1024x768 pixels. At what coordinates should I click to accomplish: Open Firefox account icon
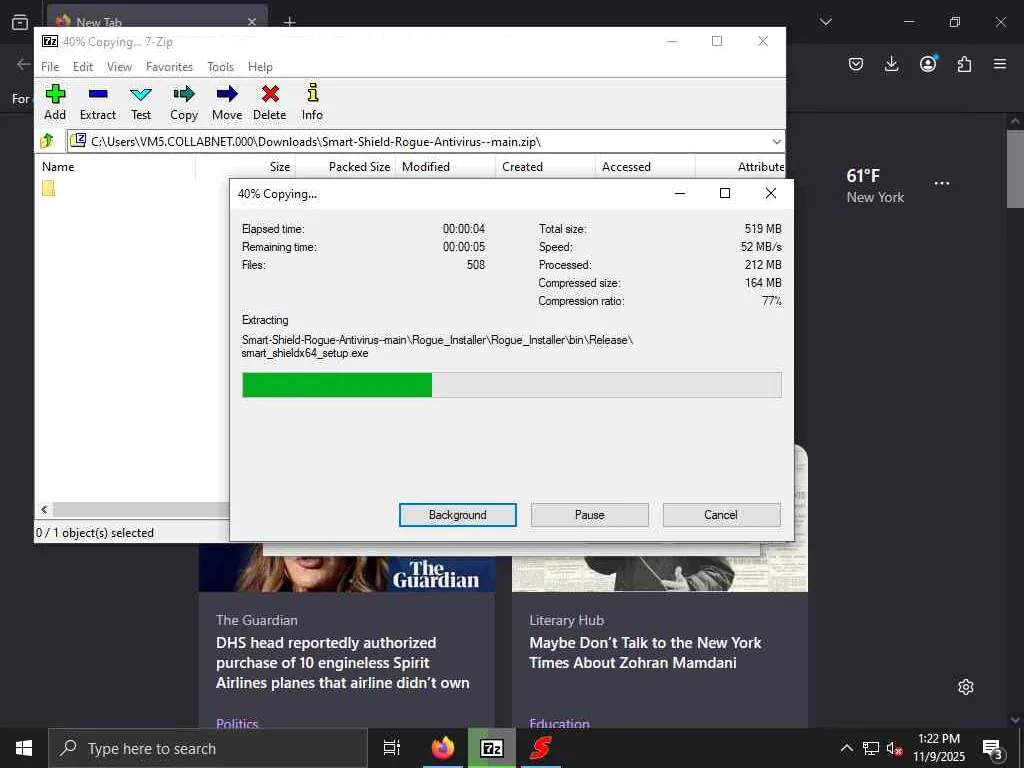928,63
